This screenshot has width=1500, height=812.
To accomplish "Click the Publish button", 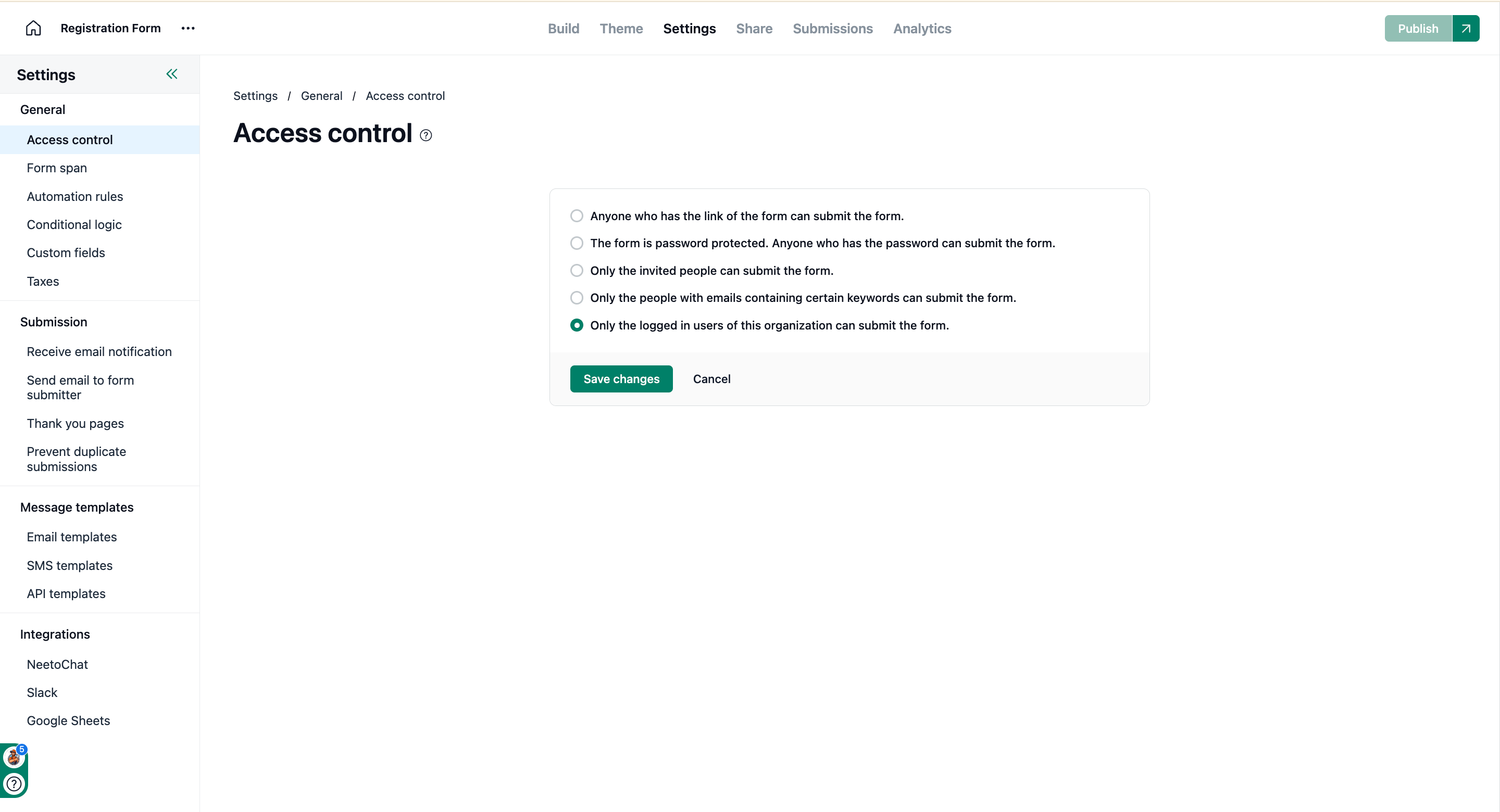I will pos(1418,29).
